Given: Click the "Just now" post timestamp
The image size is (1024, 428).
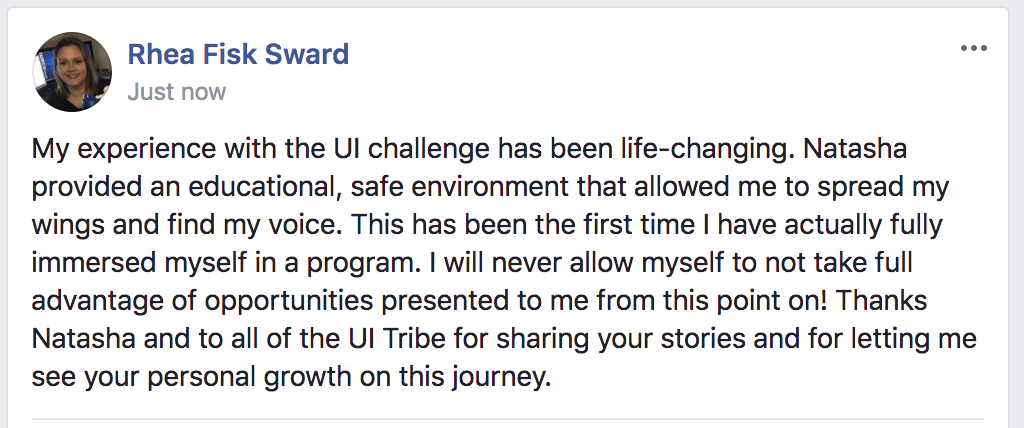Looking at the screenshot, I should pos(176,92).
